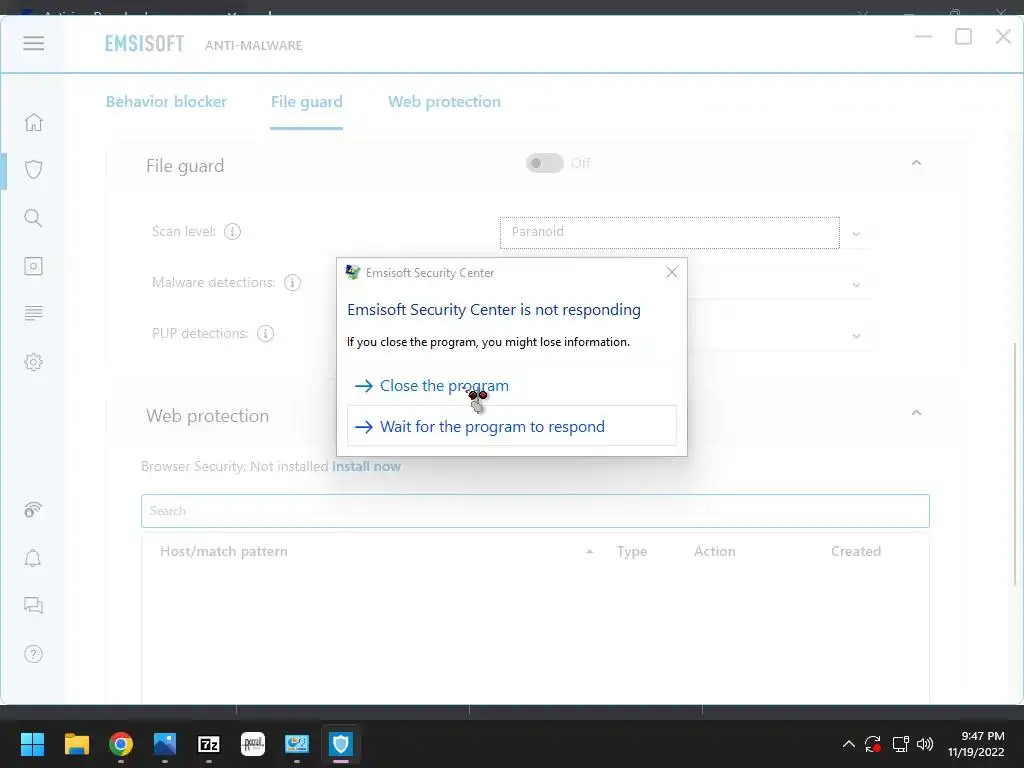Open the remote management sidebar icon
Image resolution: width=1024 pixels, height=768 pixels.
[33, 509]
